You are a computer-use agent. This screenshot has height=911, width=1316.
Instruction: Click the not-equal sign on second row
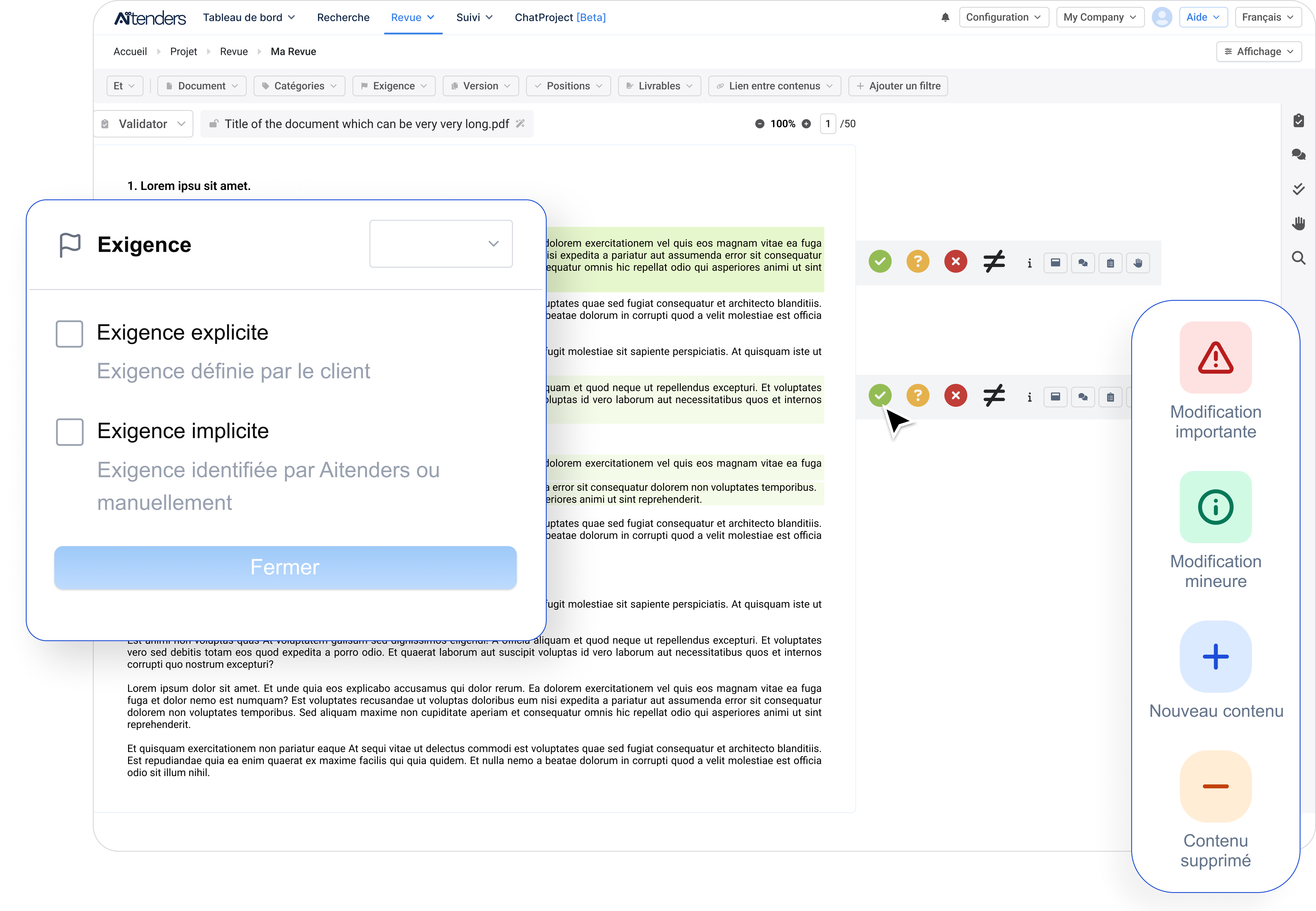[x=993, y=396]
